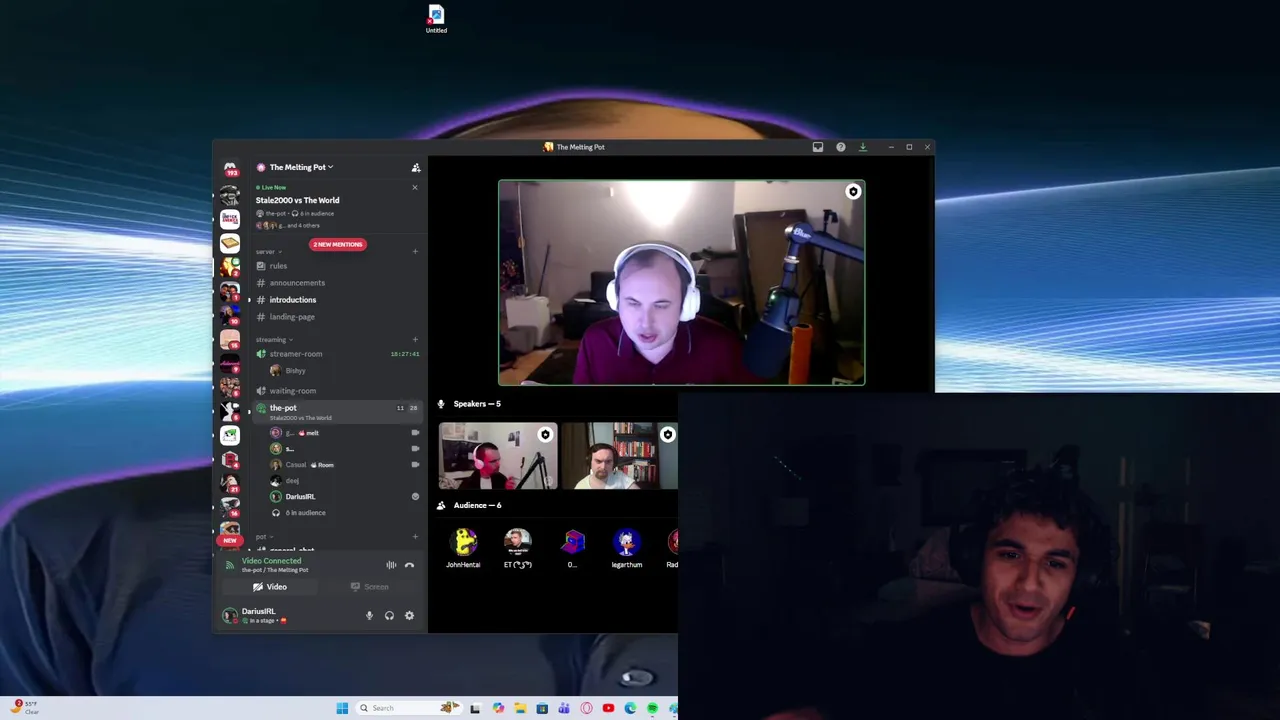The height and width of the screenshot is (720, 1280).
Task: Click the moderator badge on the main speaker video
Action: click(853, 192)
